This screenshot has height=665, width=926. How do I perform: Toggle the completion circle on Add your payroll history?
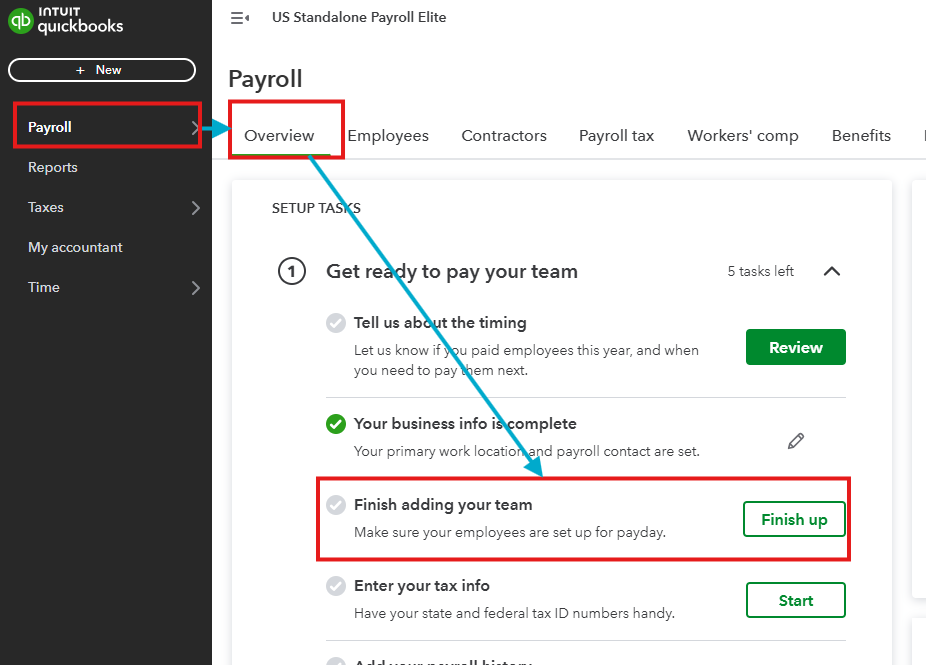(336, 660)
